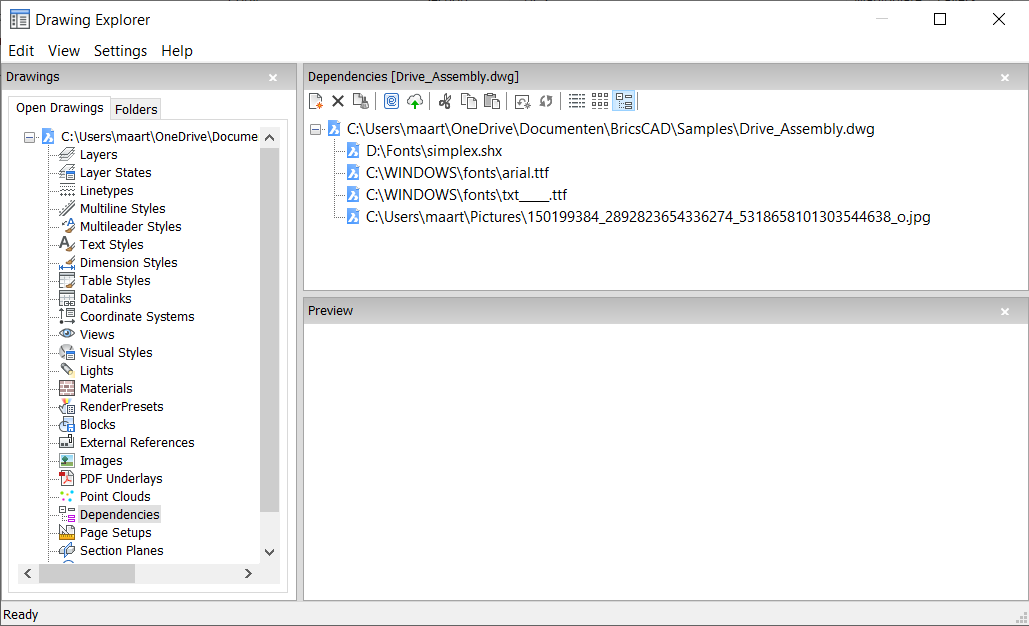Click the Paste toolbar icon
This screenshot has height=626, width=1029.
point(491,100)
